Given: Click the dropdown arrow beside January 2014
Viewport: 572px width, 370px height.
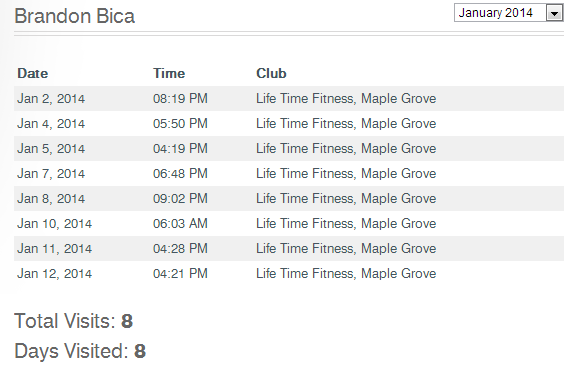Looking at the screenshot, I should click(554, 14).
